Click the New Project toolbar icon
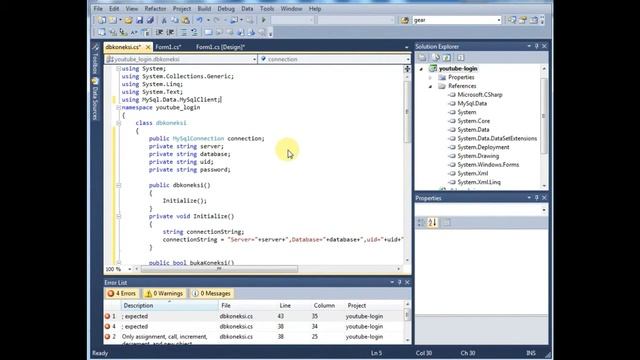This screenshot has height=360, width=640. click(101, 20)
